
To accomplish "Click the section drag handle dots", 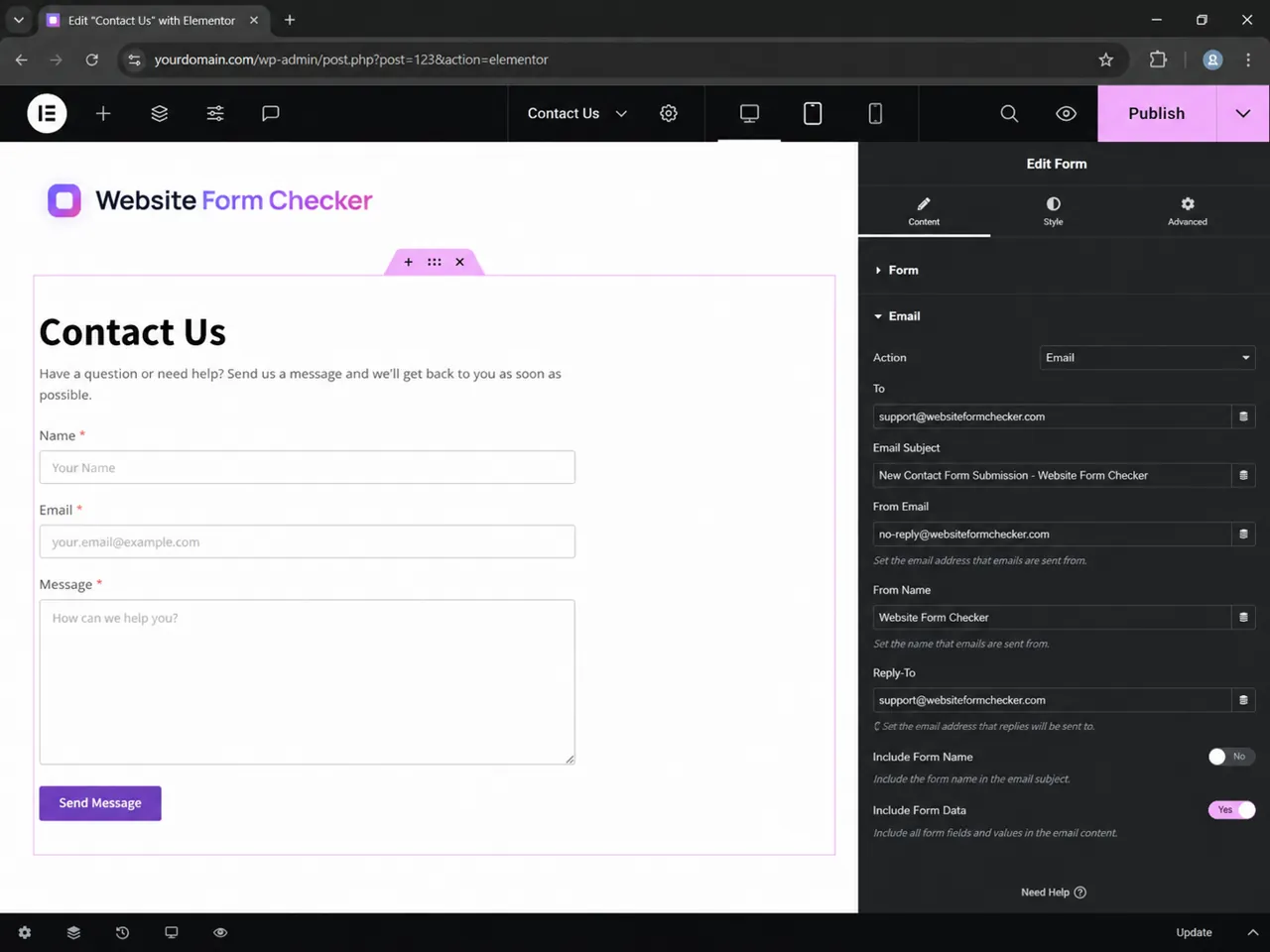I will (x=435, y=262).
